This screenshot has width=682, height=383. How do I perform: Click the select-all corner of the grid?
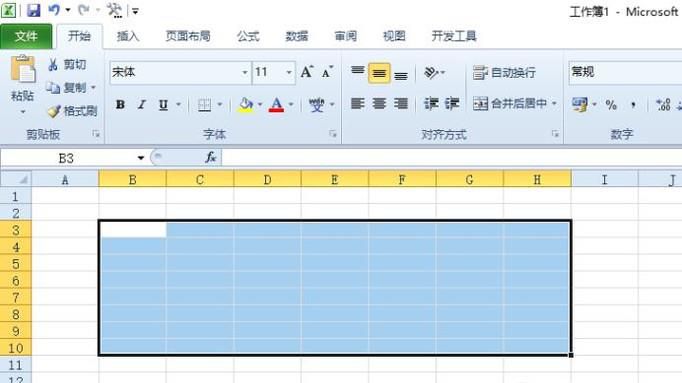coord(16,179)
